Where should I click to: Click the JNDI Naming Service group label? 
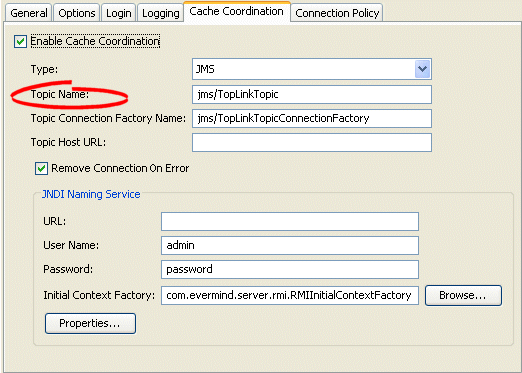91,194
